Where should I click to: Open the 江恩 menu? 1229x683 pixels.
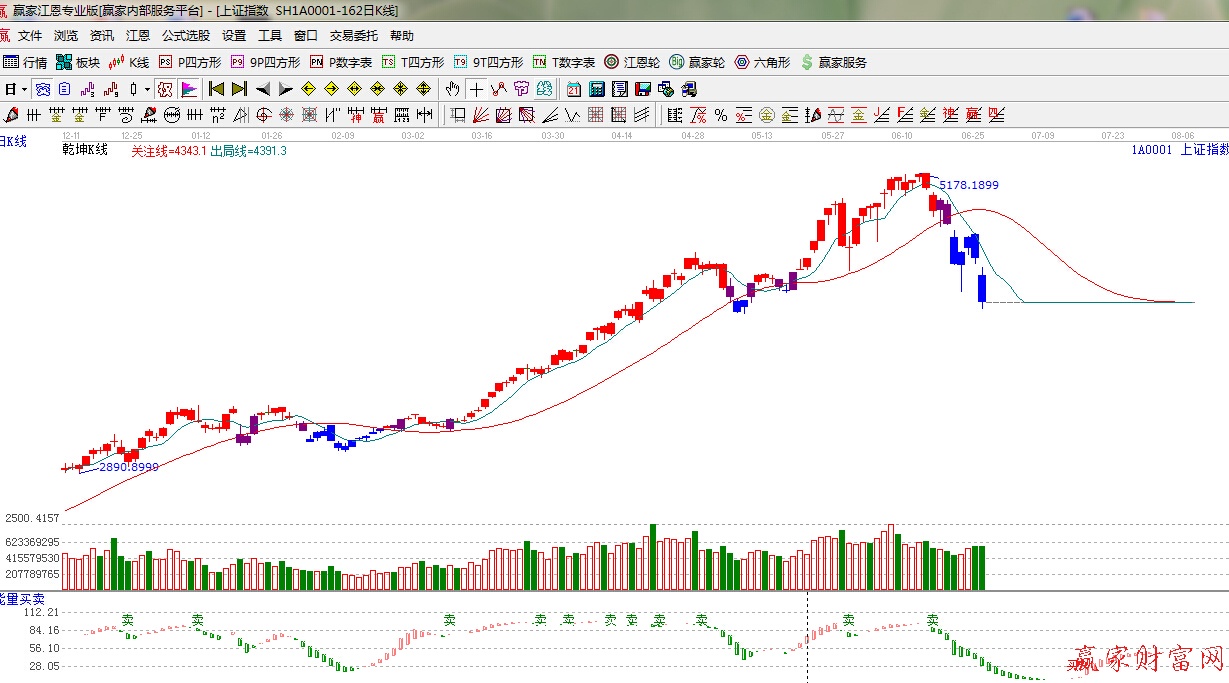pyautogui.click(x=137, y=36)
